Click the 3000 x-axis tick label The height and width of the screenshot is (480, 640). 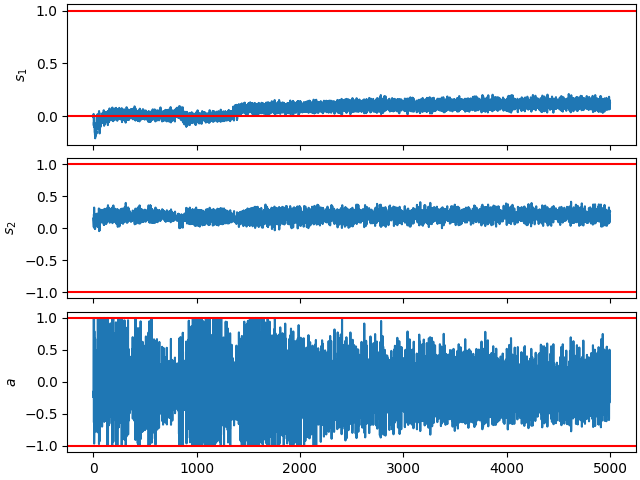[404, 468]
